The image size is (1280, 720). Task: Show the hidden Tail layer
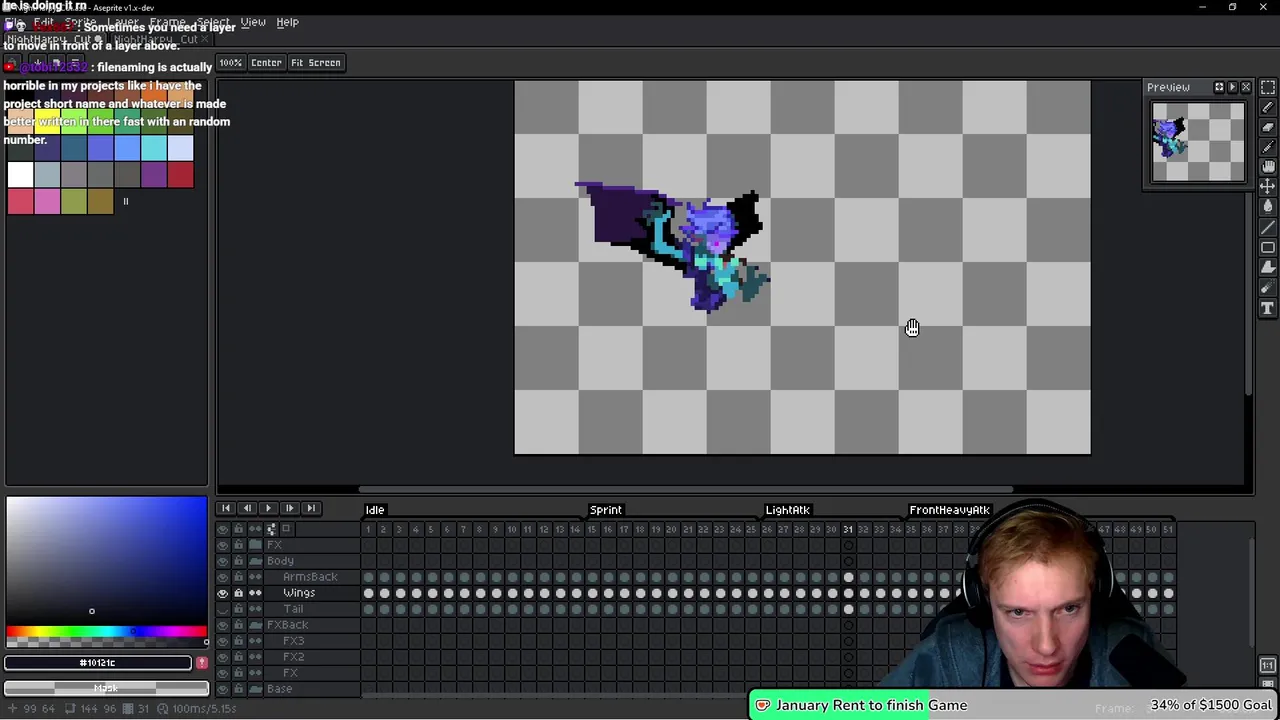(x=223, y=609)
